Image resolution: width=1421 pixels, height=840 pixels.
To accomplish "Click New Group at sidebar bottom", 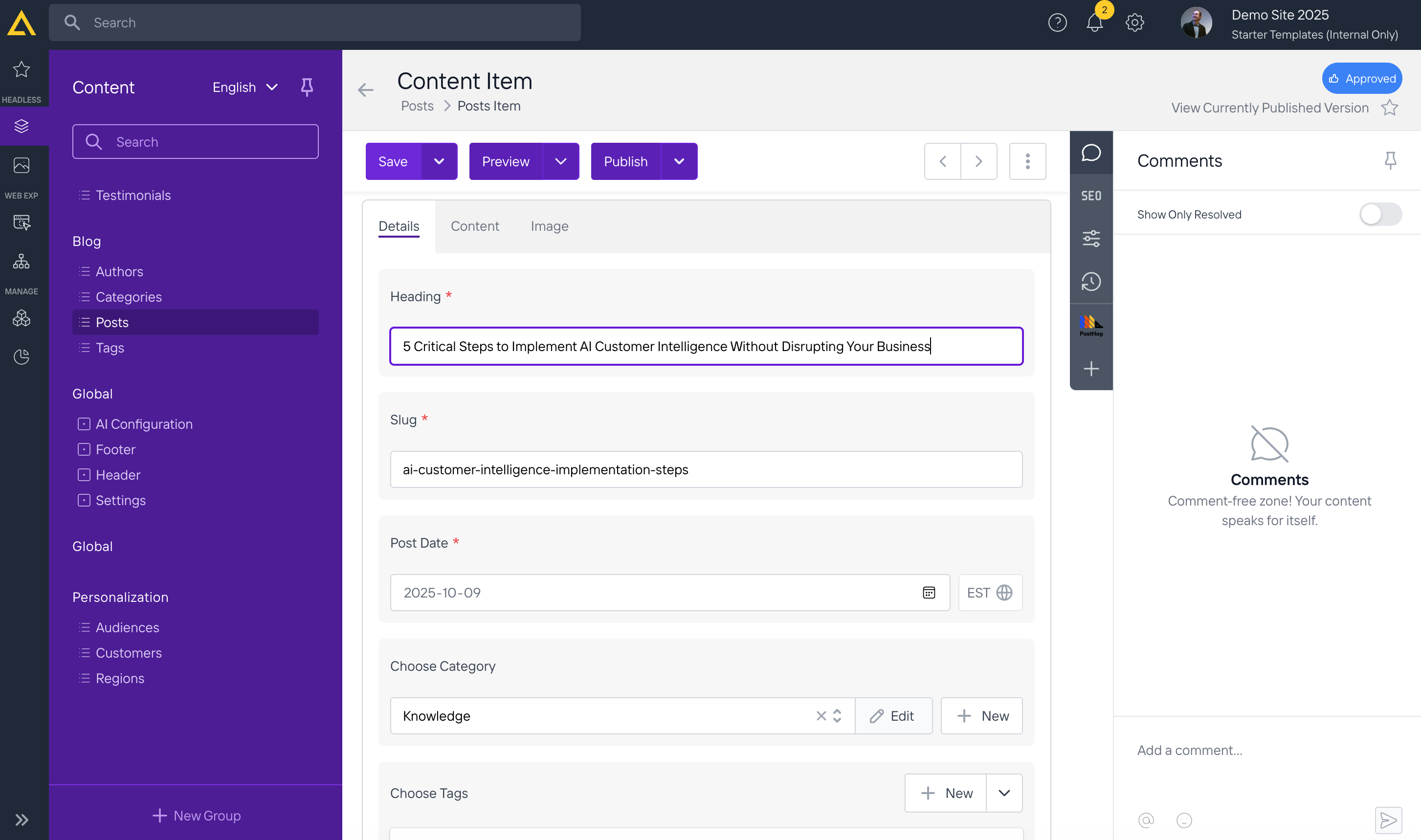I will click(x=196, y=816).
